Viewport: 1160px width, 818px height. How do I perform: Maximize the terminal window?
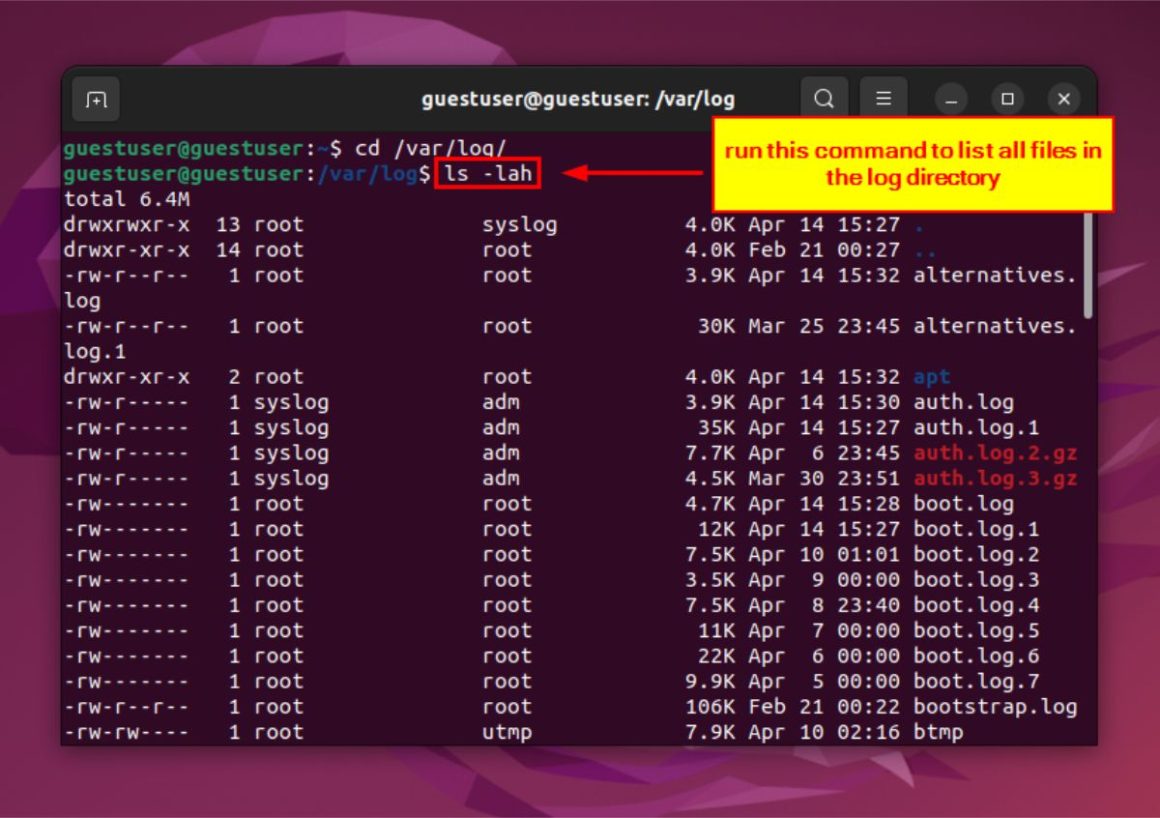(1007, 99)
